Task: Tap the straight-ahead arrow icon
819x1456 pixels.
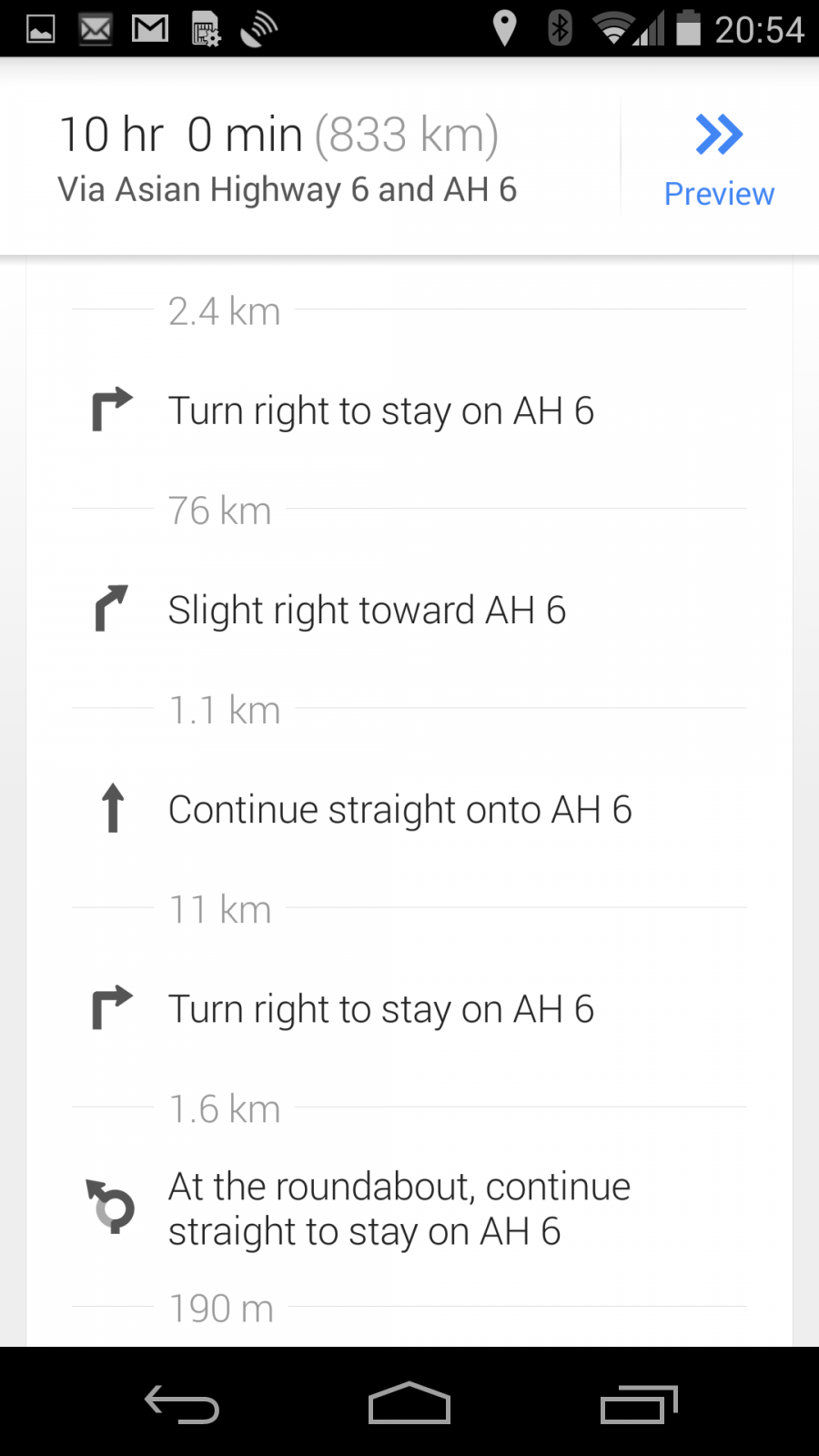Action: [113, 808]
